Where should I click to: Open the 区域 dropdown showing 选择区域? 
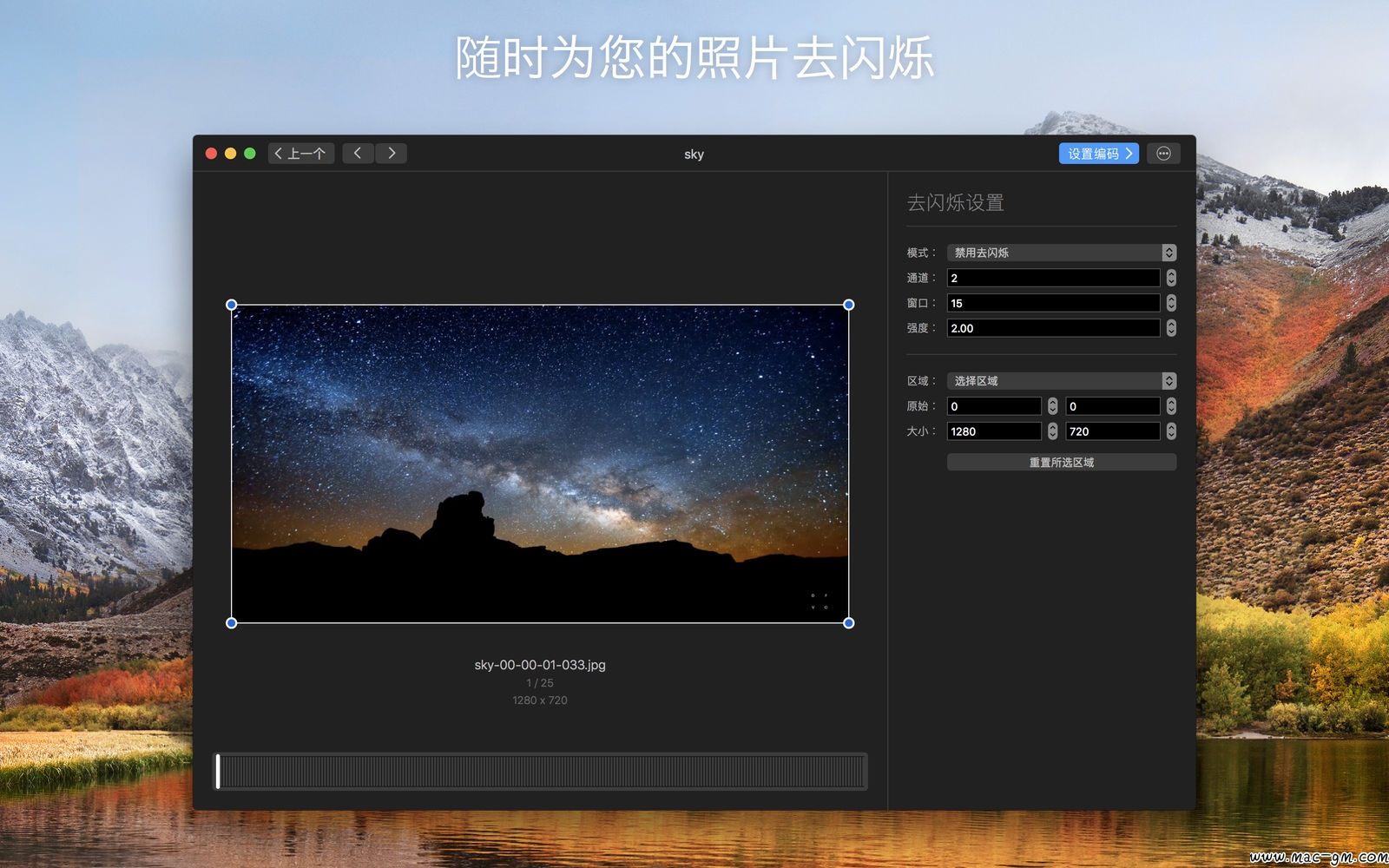point(1062,381)
